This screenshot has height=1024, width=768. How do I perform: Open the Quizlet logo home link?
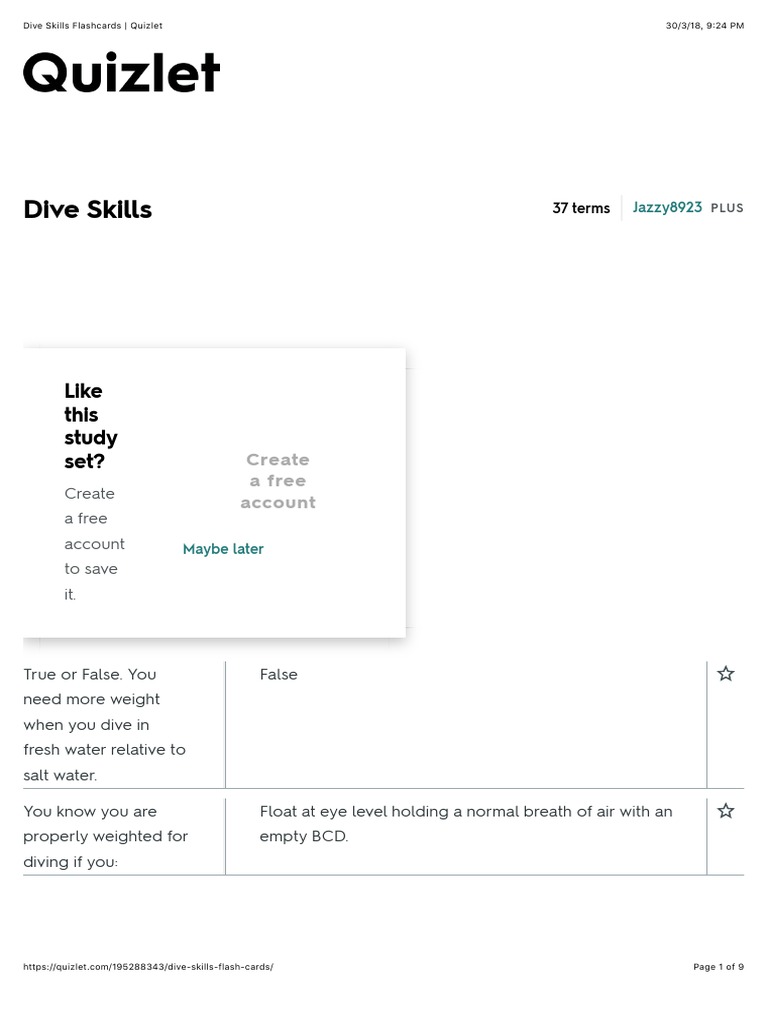[121, 72]
